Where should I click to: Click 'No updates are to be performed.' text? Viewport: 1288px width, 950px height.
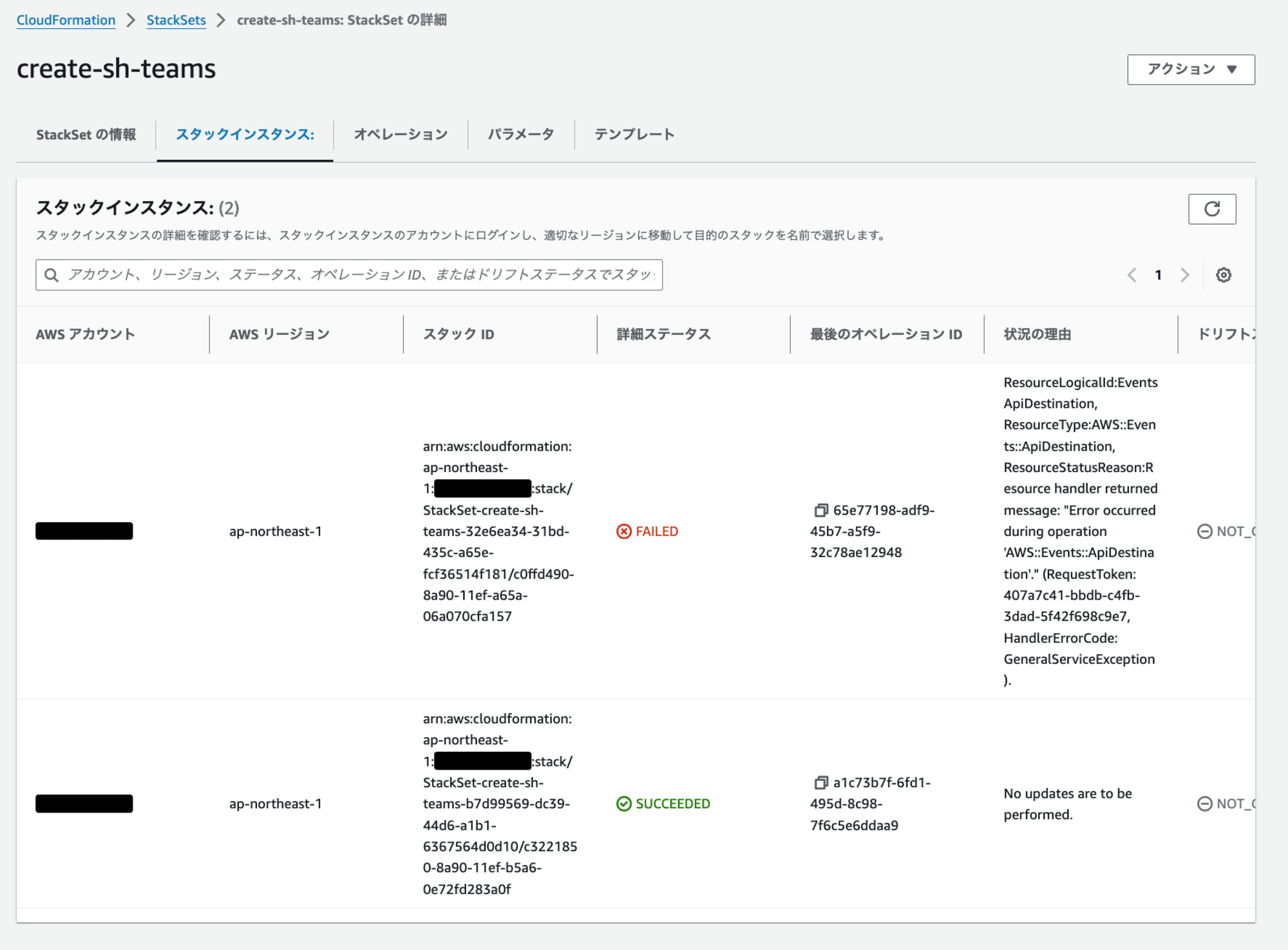[1067, 804]
